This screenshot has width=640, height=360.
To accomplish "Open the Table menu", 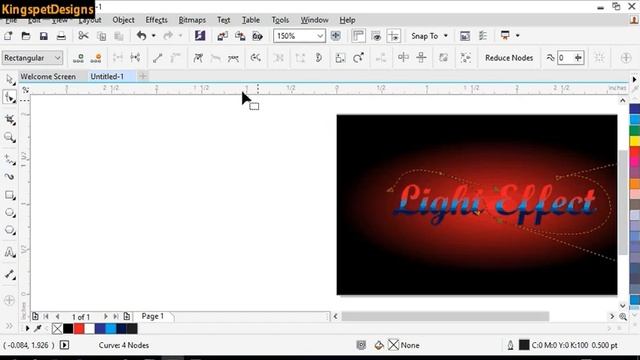I will (251, 20).
